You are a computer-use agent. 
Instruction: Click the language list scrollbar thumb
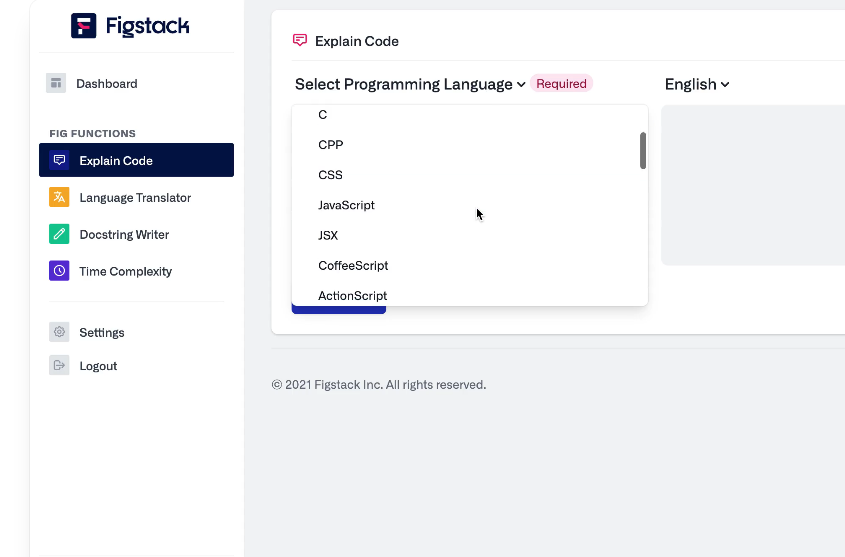point(643,150)
